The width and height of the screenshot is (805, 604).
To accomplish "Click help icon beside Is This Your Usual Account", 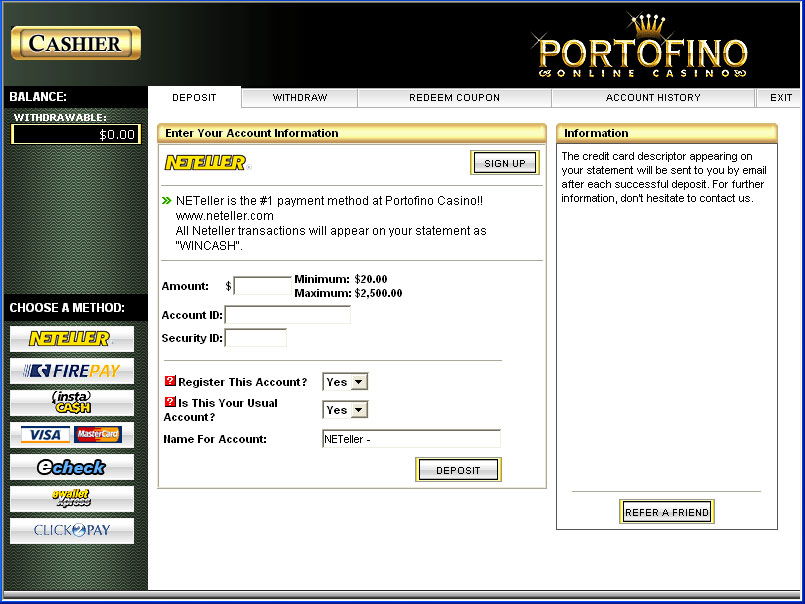I will [x=169, y=403].
